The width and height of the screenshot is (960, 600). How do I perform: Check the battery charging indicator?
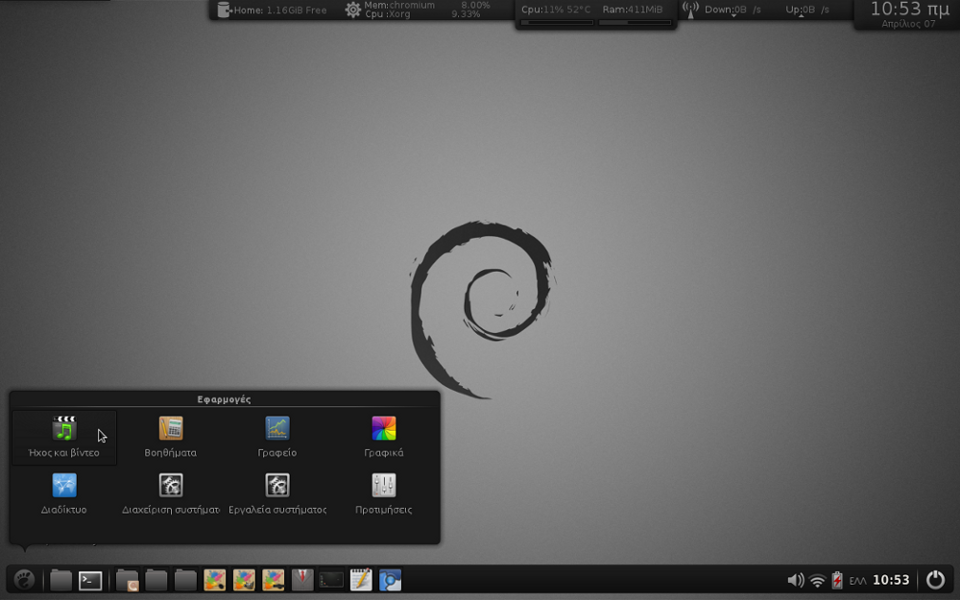point(837,580)
